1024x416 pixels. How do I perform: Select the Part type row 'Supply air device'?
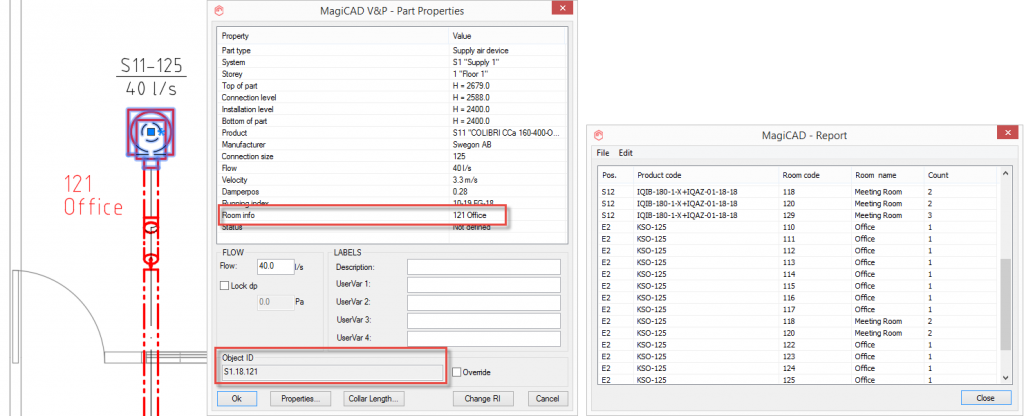click(x=392, y=50)
